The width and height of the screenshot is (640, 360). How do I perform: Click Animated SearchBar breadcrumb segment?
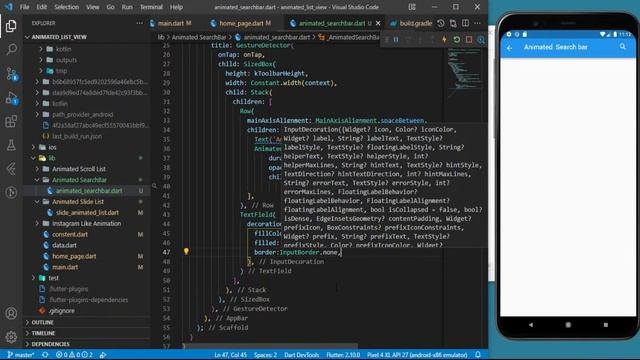(199, 37)
